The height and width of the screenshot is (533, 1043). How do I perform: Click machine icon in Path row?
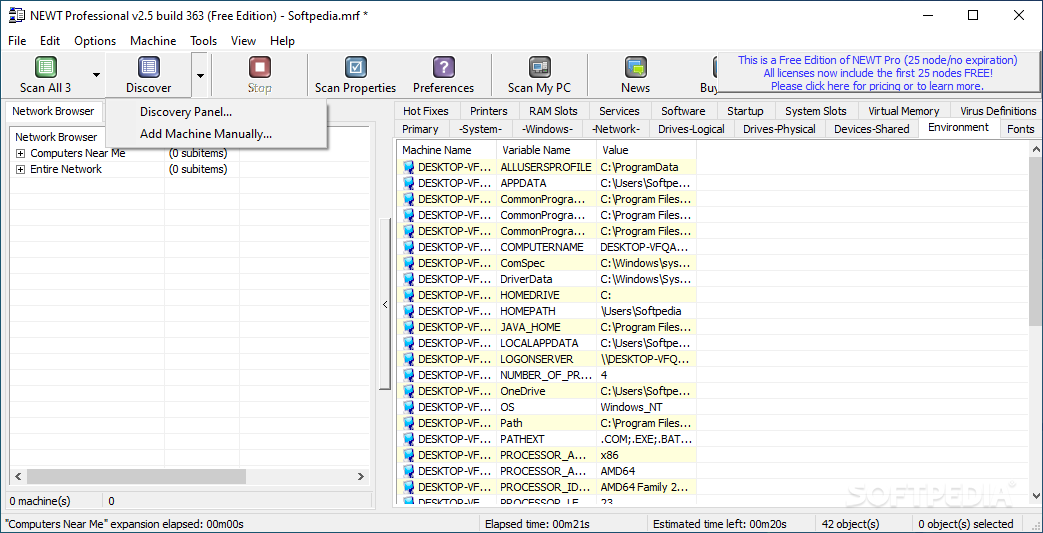coord(409,423)
